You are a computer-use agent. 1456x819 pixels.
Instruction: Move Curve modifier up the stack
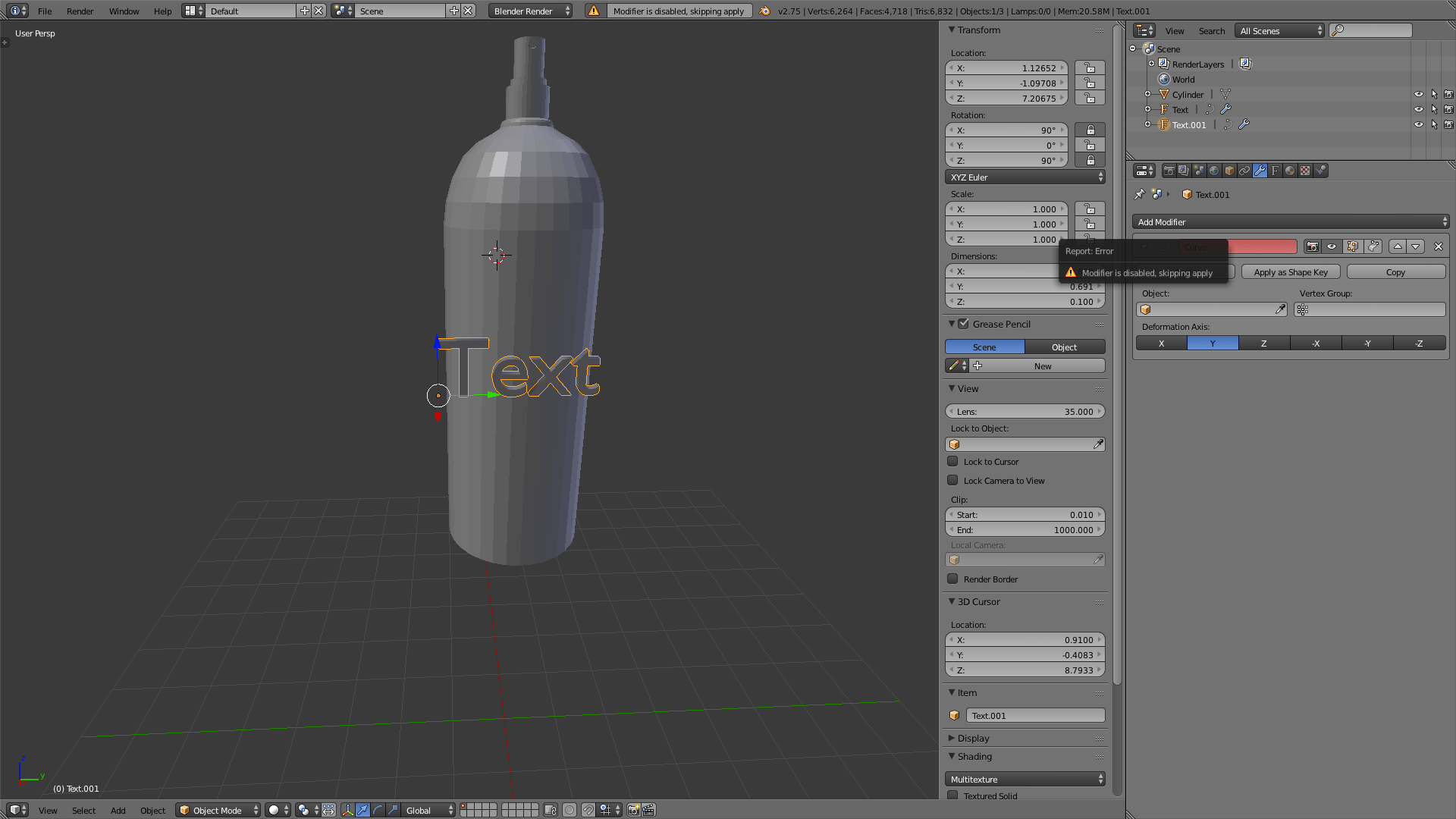point(1398,246)
